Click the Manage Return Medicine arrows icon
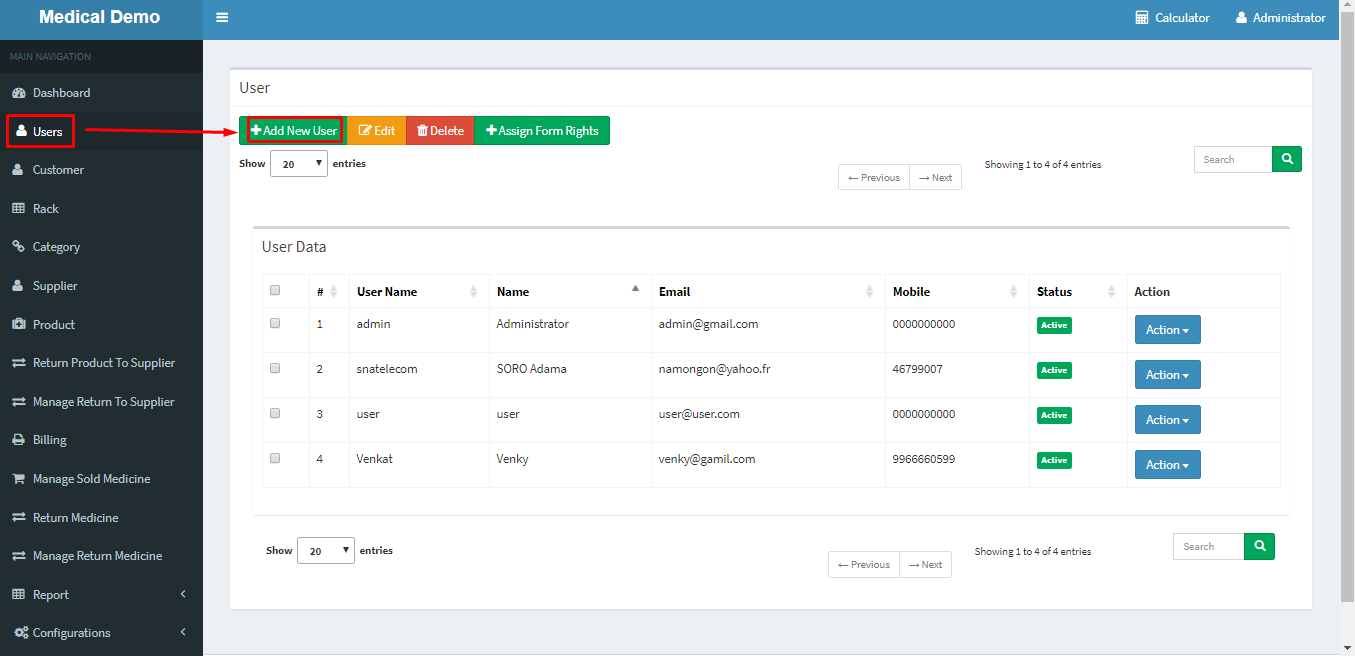This screenshot has width=1355, height=656. pos(19,556)
